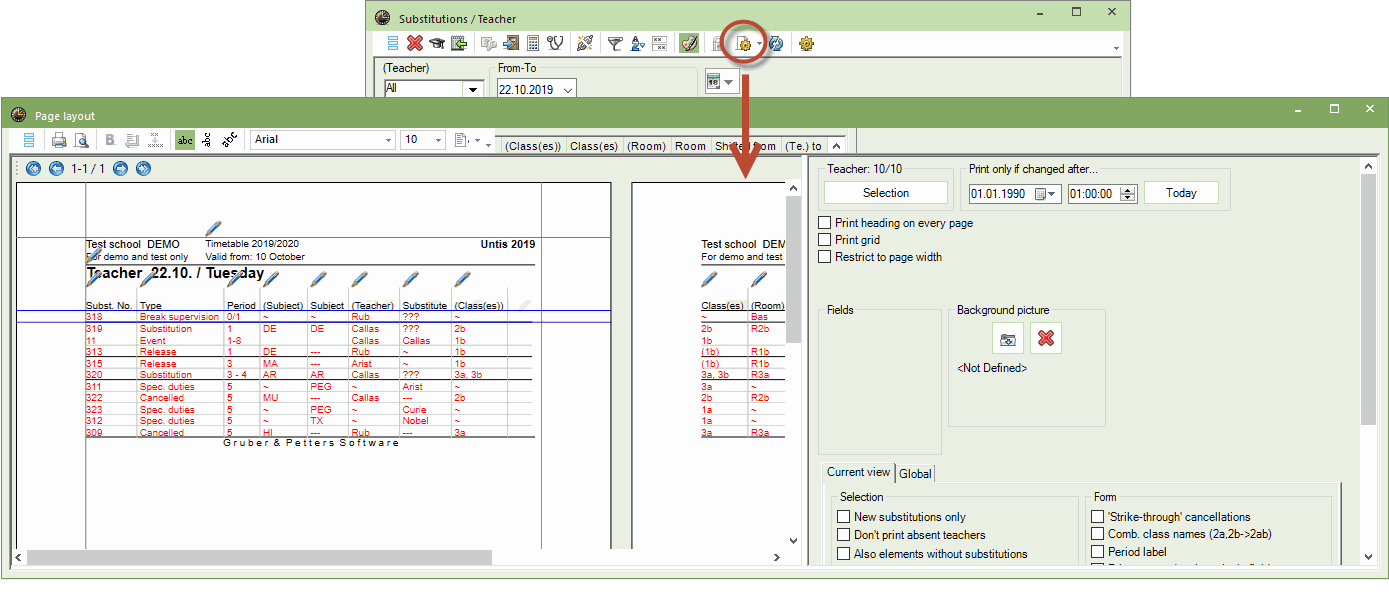Open the font size 10 dropdown
The width and height of the screenshot is (1389, 599).
pyautogui.click(x=438, y=140)
